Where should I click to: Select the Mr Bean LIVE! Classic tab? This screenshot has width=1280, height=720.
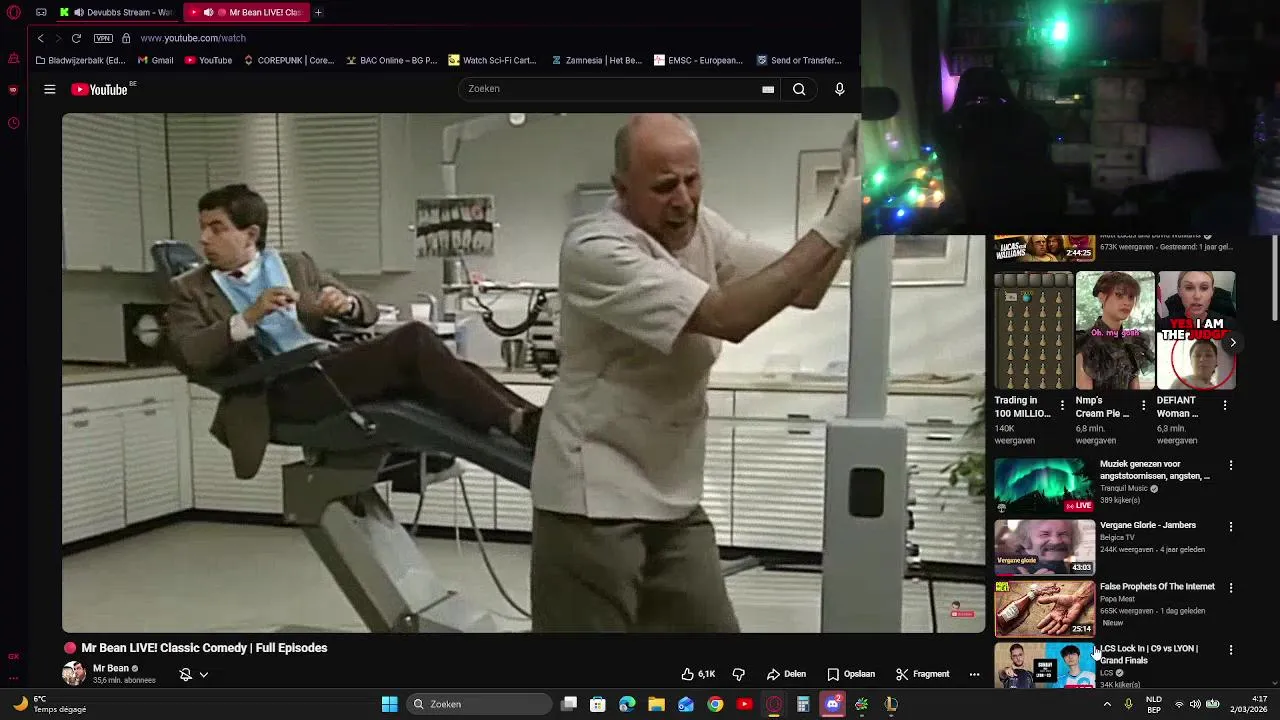(247, 12)
